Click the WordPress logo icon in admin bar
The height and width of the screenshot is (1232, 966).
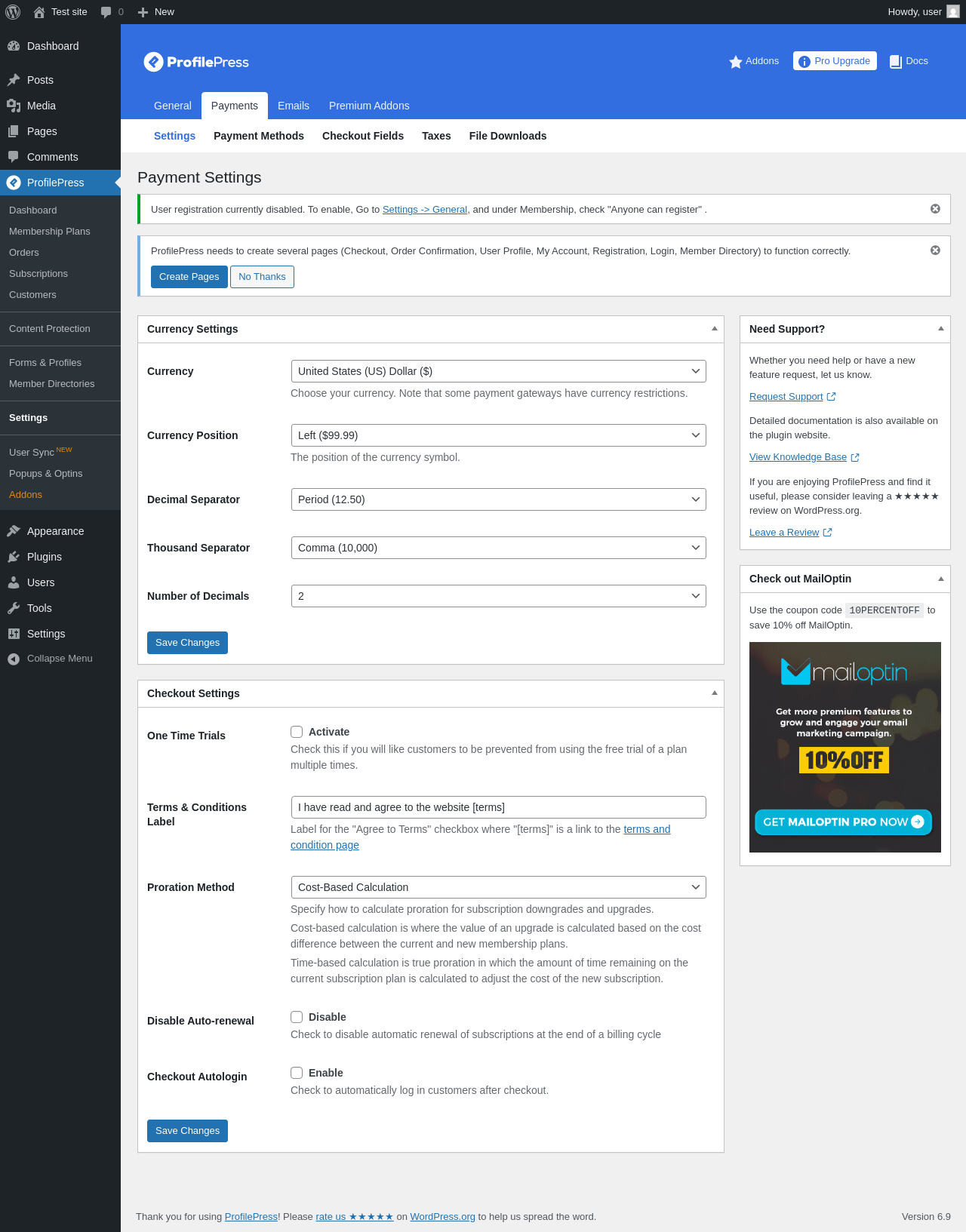[13, 12]
